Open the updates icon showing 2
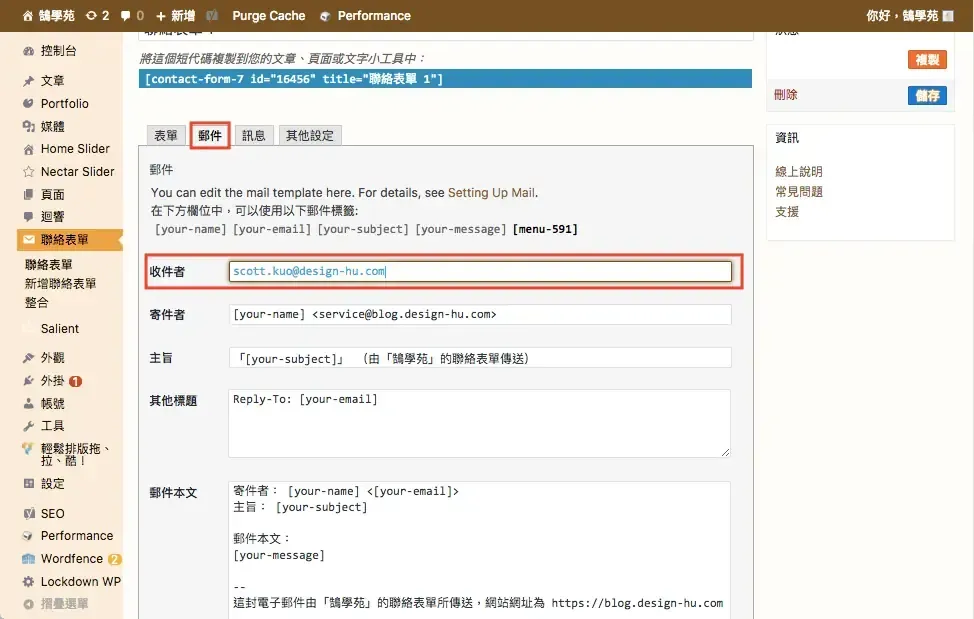This screenshot has height=619, width=974. tap(91, 16)
